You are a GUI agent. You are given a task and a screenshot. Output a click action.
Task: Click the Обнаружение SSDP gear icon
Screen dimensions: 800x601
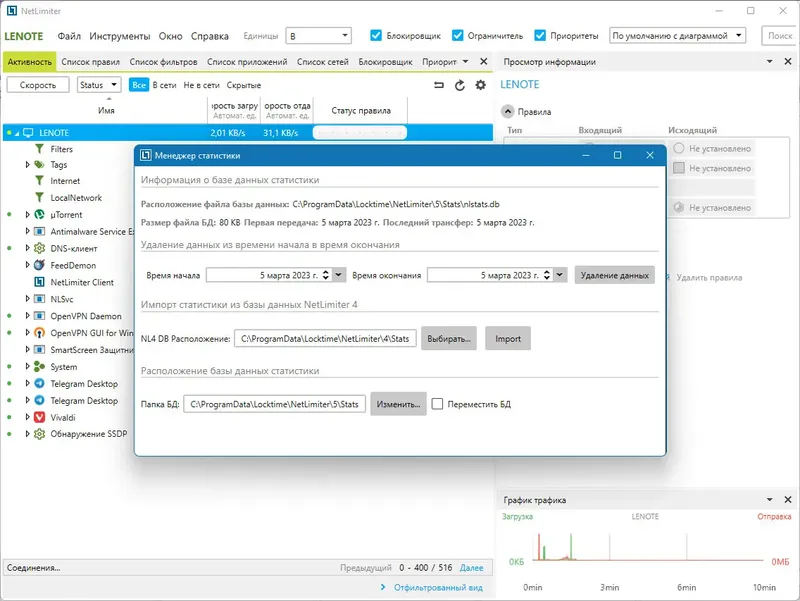click(39, 434)
